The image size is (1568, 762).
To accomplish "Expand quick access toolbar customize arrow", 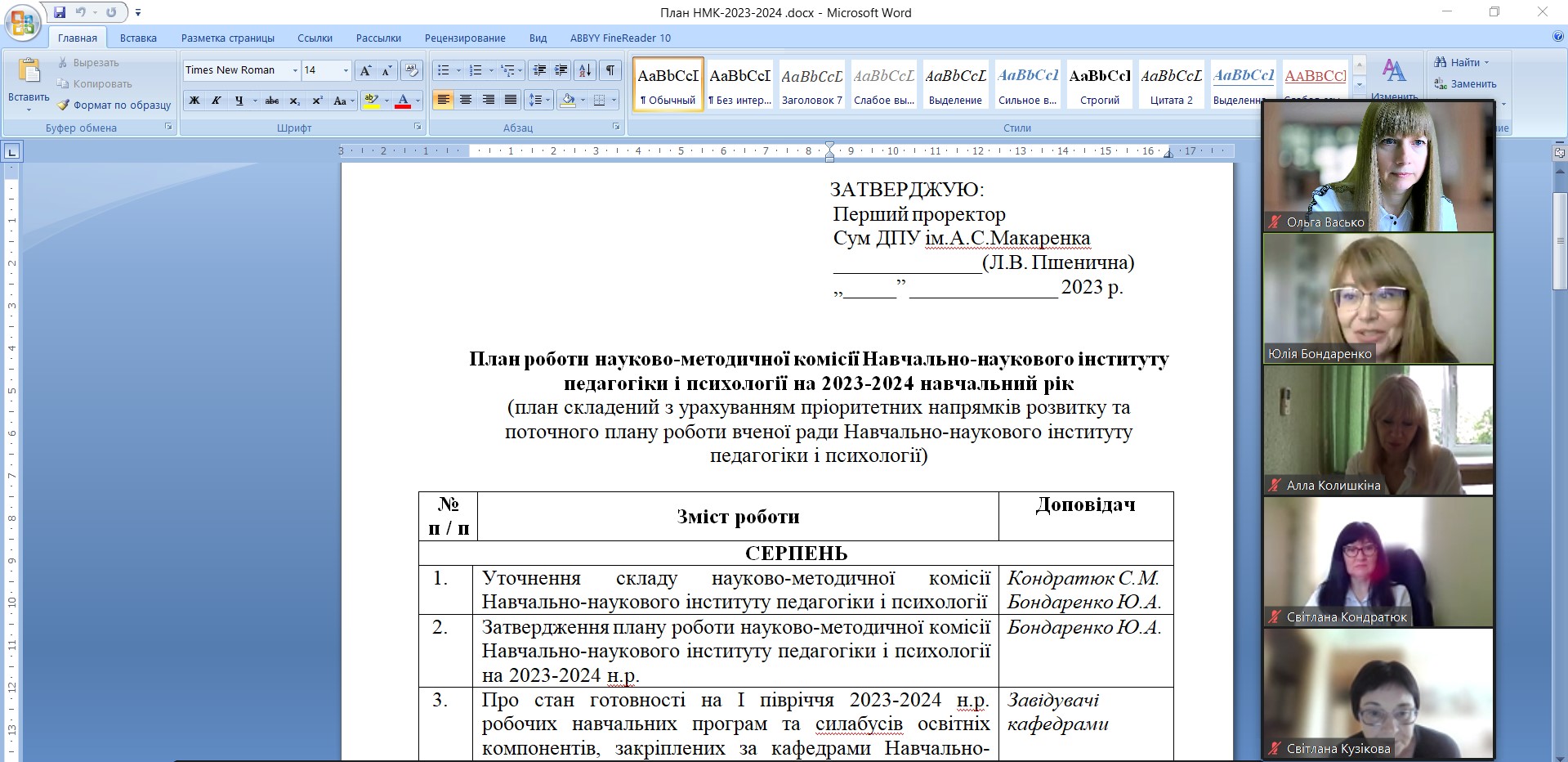I will 138,13.
